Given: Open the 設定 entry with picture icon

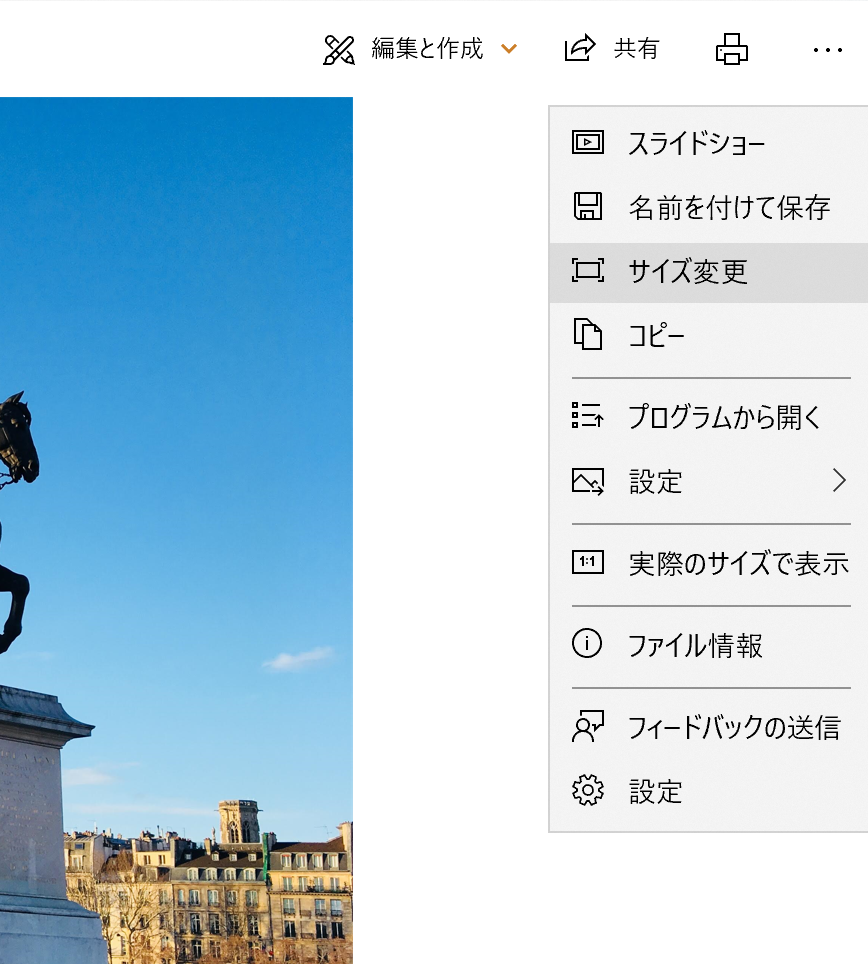Looking at the screenshot, I should click(656, 482).
